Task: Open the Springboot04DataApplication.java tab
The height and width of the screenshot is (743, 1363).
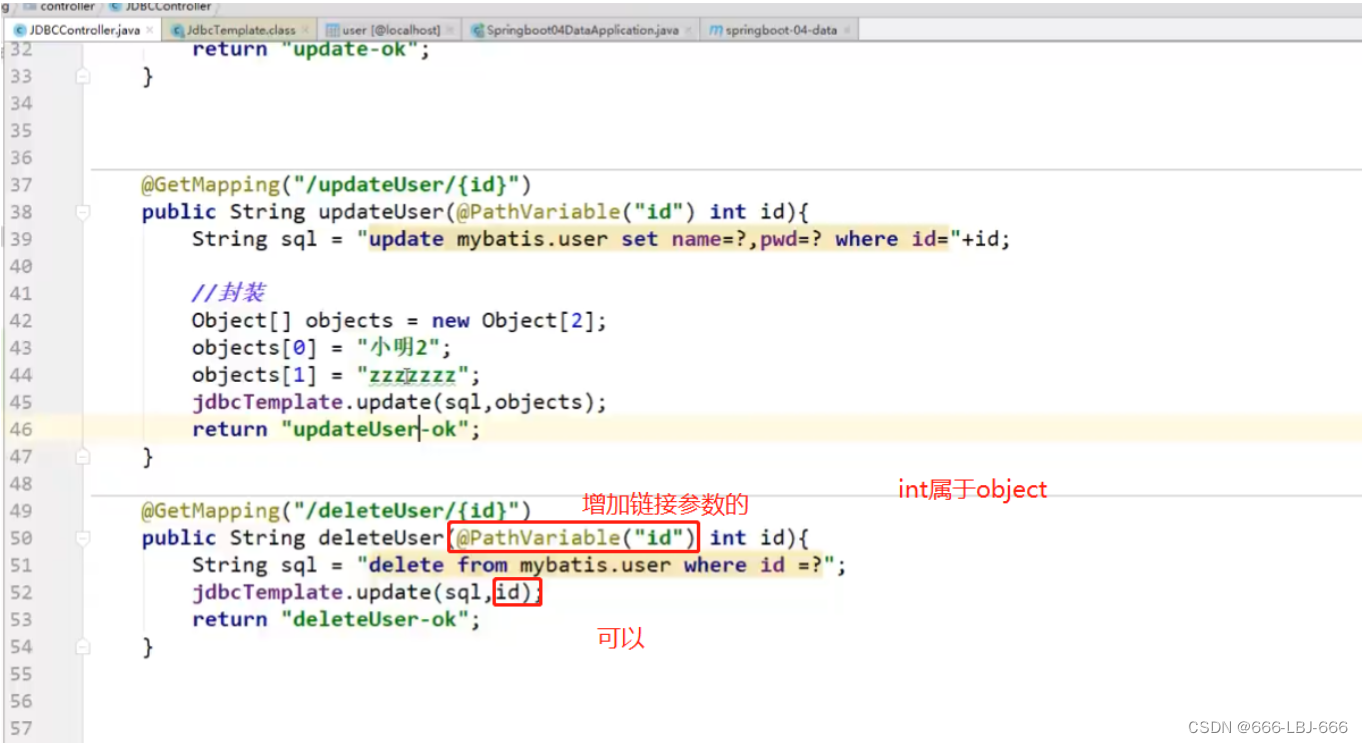Action: (582, 30)
